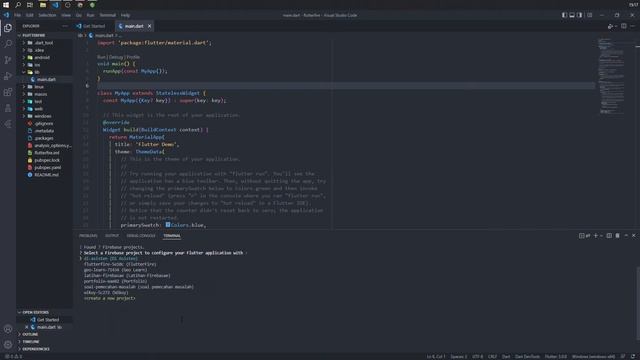
Task: Split the terminal panel
Action: click(609, 236)
